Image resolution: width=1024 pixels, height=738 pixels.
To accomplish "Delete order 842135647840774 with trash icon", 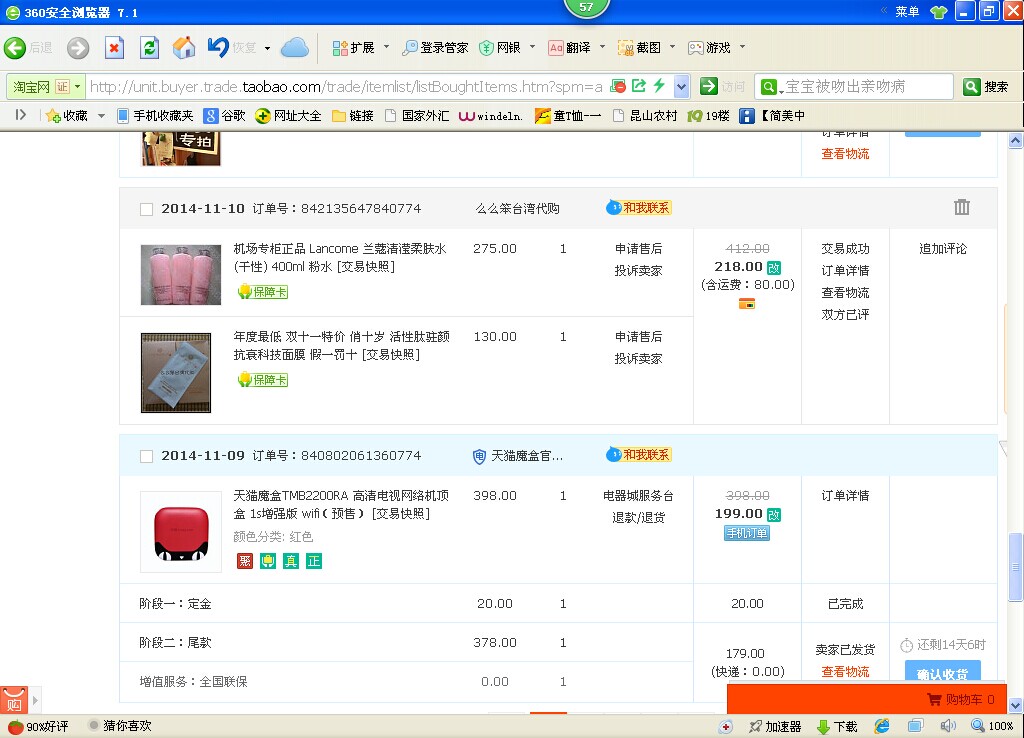I will click(x=961, y=207).
